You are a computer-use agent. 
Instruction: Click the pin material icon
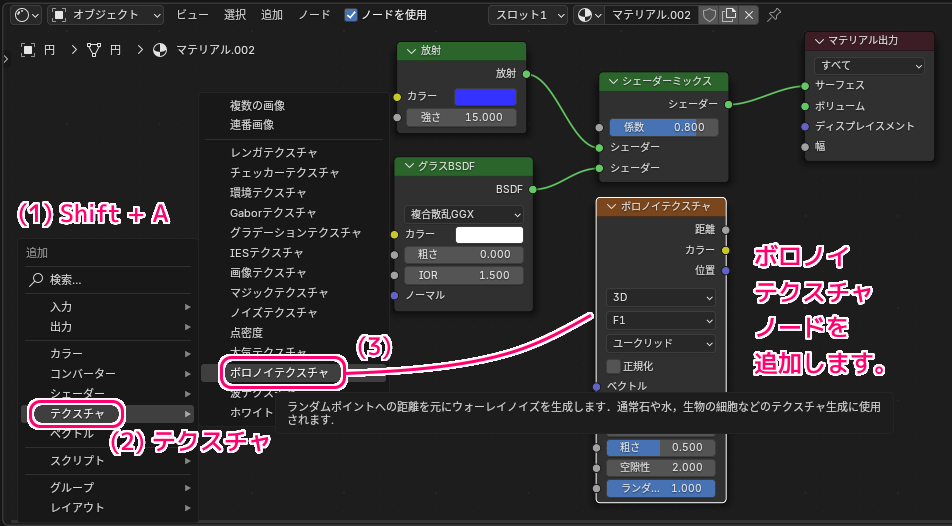(x=774, y=15)
